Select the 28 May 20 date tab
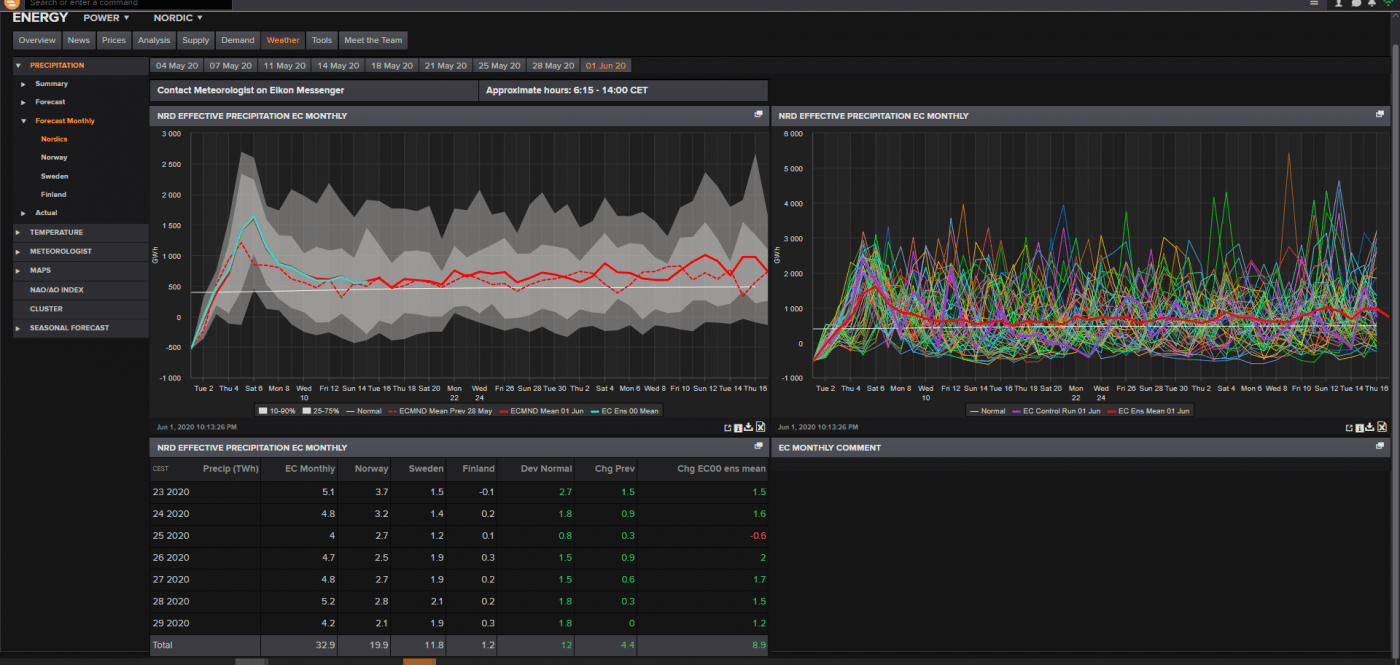 [x=552, y=66]
